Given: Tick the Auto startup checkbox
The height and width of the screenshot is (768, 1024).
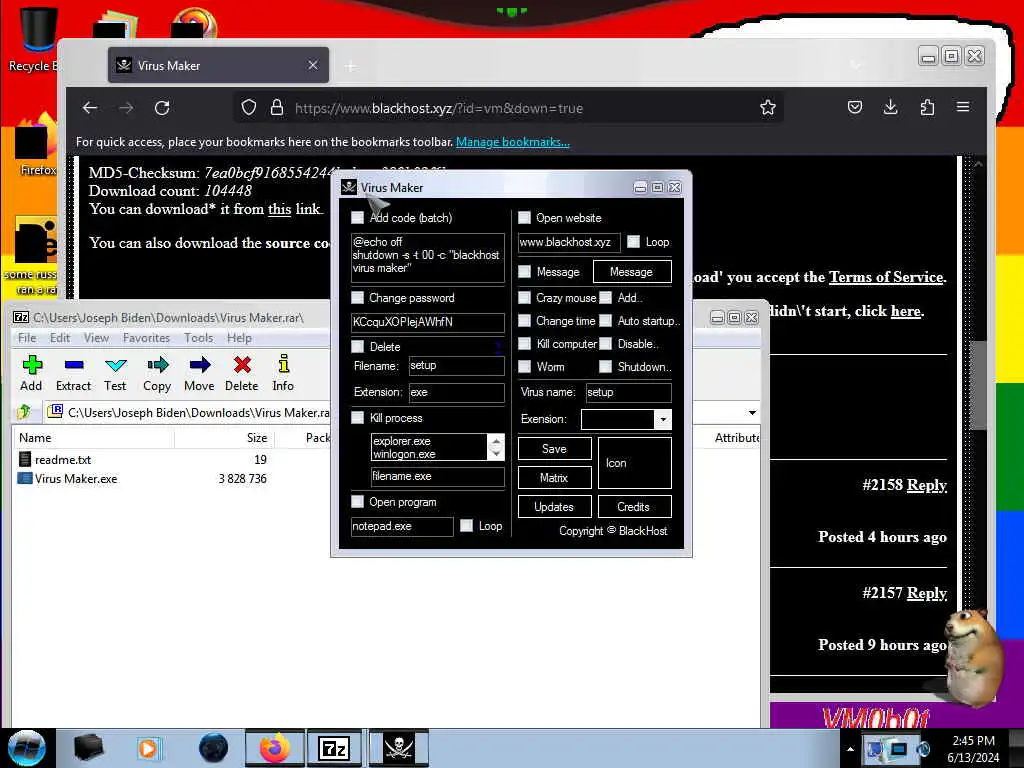Looking at the screenshot, I should click(x=606, y=321).
